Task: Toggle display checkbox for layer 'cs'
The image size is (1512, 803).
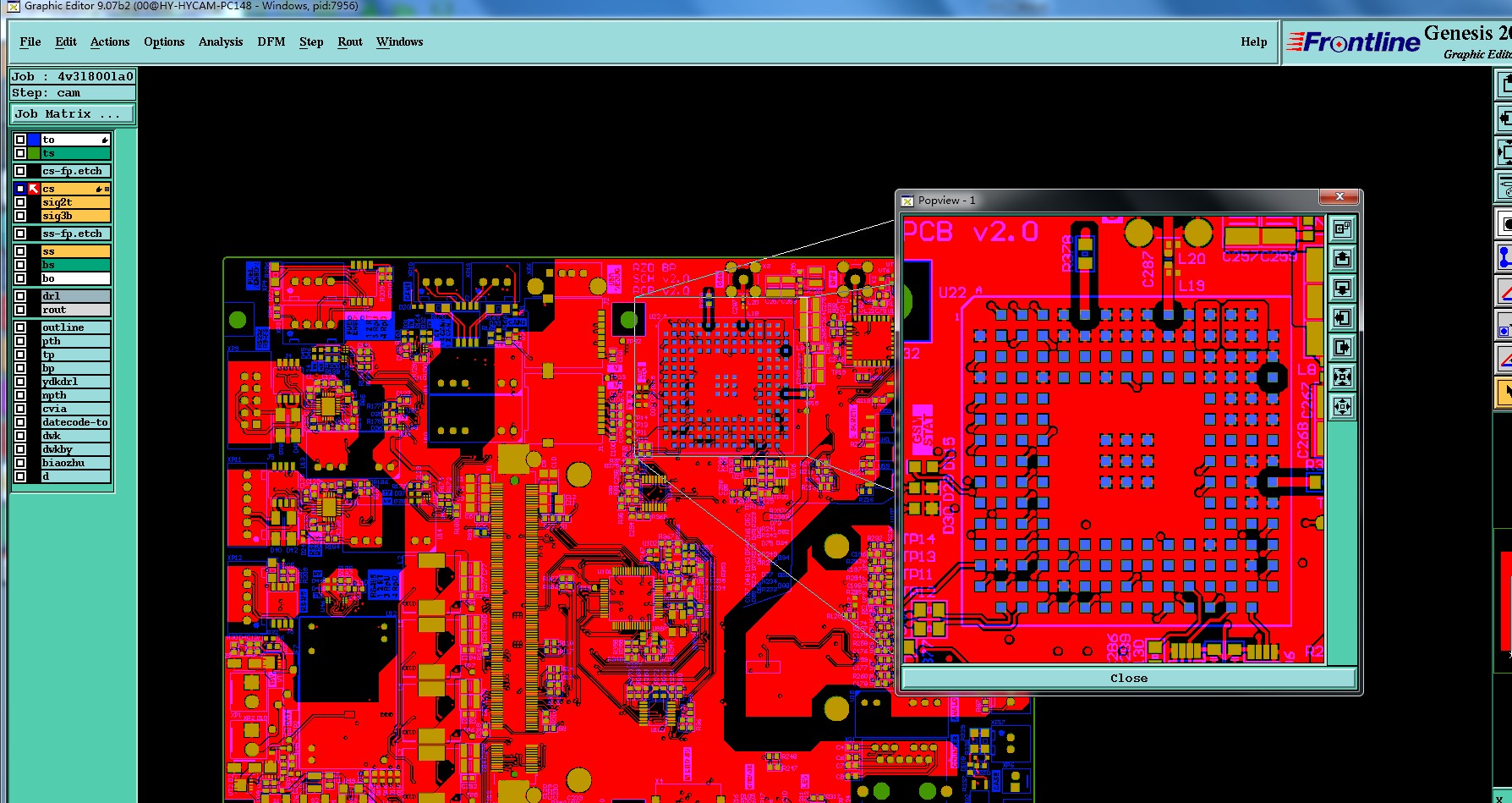Action: click(x=20, y=189)
